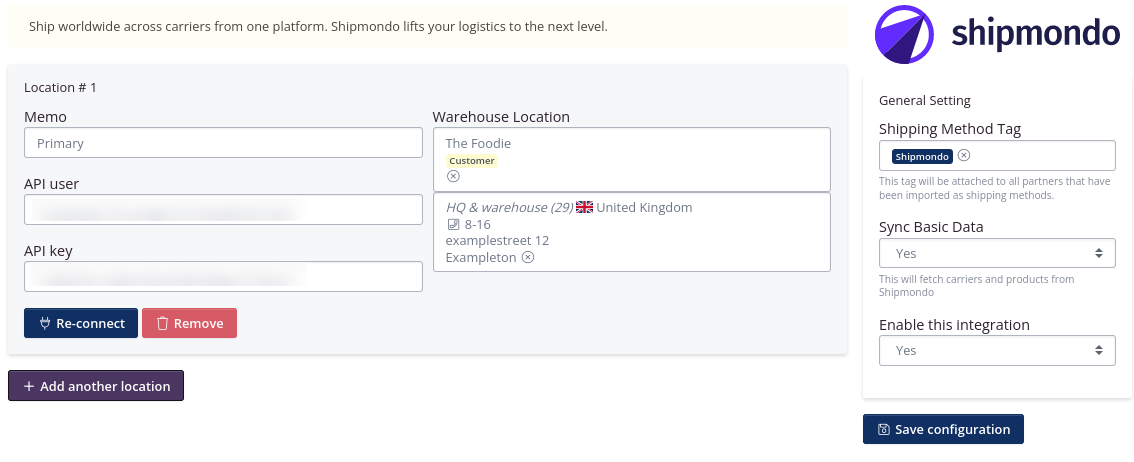Click into the API user field

[x=223, y=210]
